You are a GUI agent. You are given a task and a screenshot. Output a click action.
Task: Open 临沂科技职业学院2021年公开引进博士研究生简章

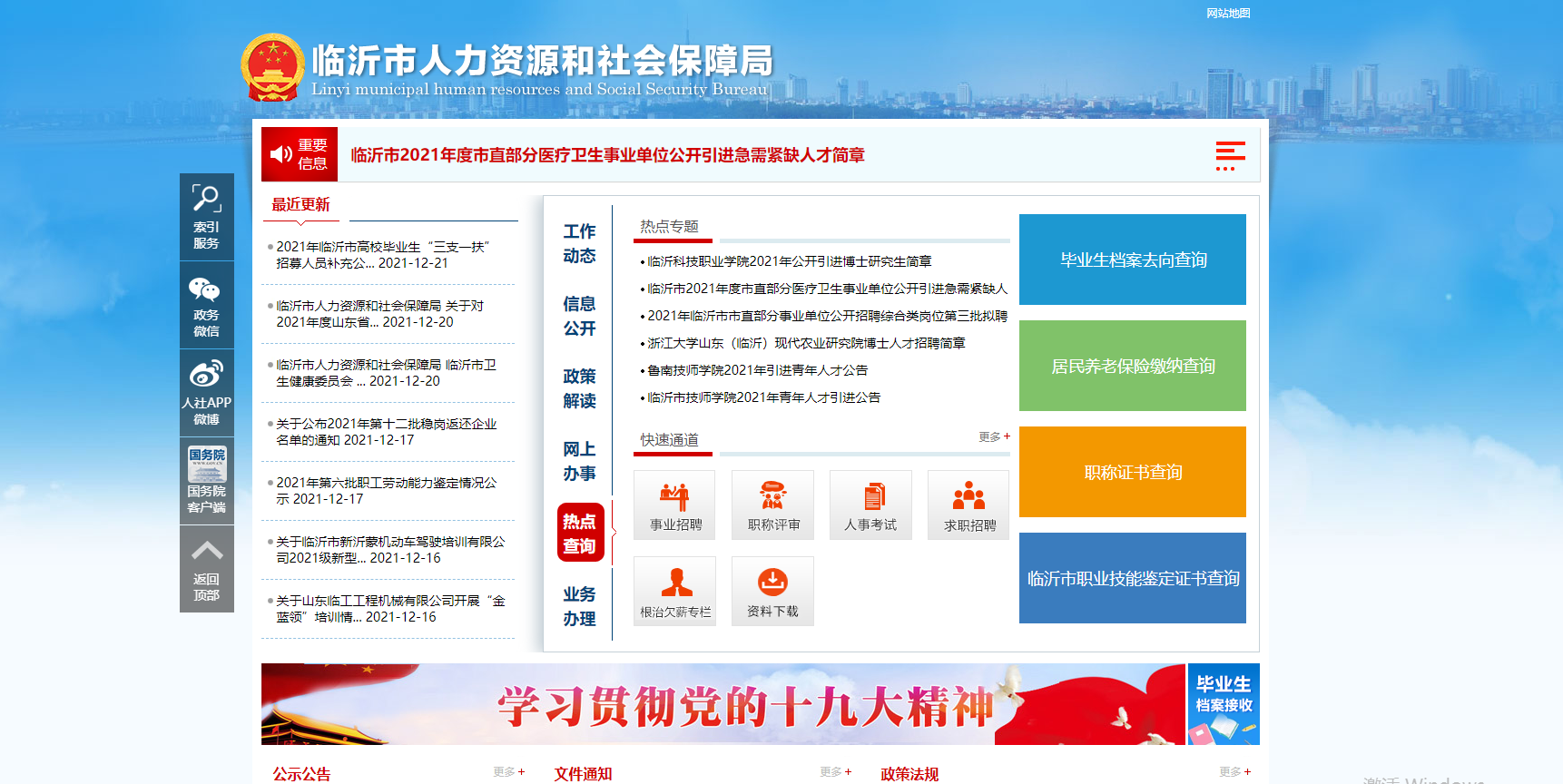point(789,261)
